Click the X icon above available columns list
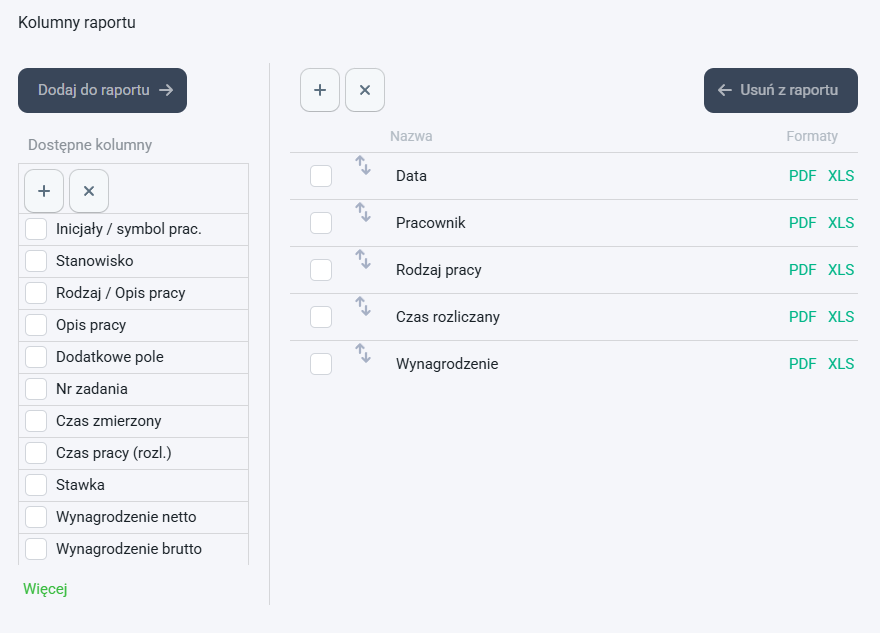 (89, 191)
